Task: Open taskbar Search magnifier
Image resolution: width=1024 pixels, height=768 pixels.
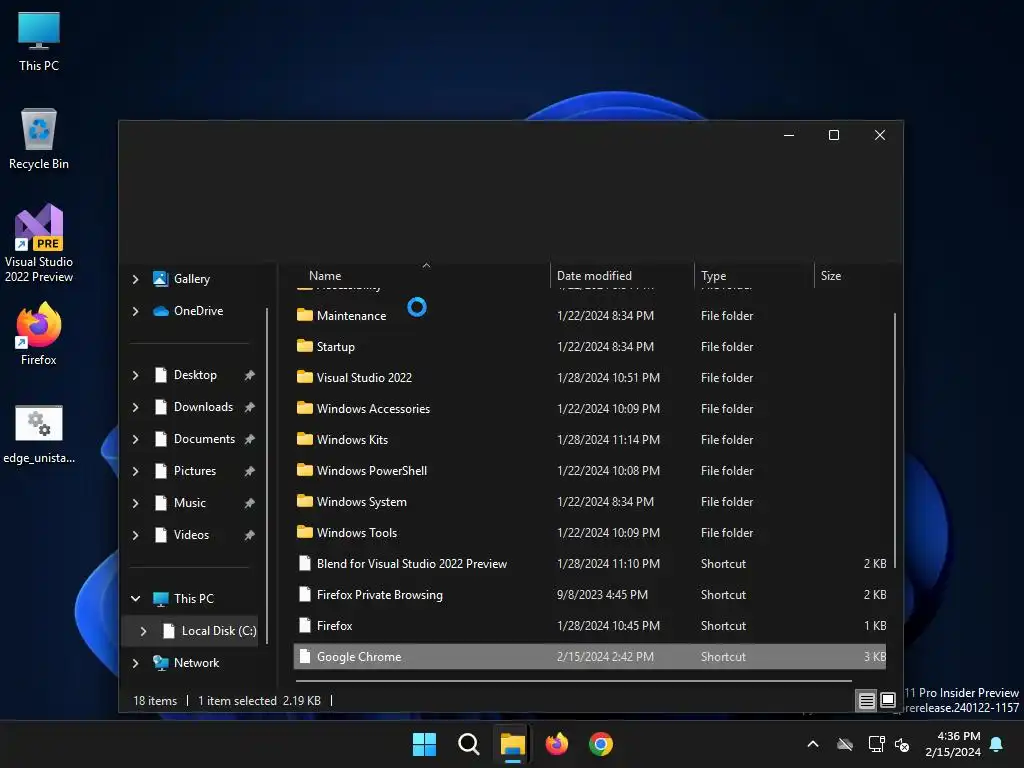Action: 468,744
